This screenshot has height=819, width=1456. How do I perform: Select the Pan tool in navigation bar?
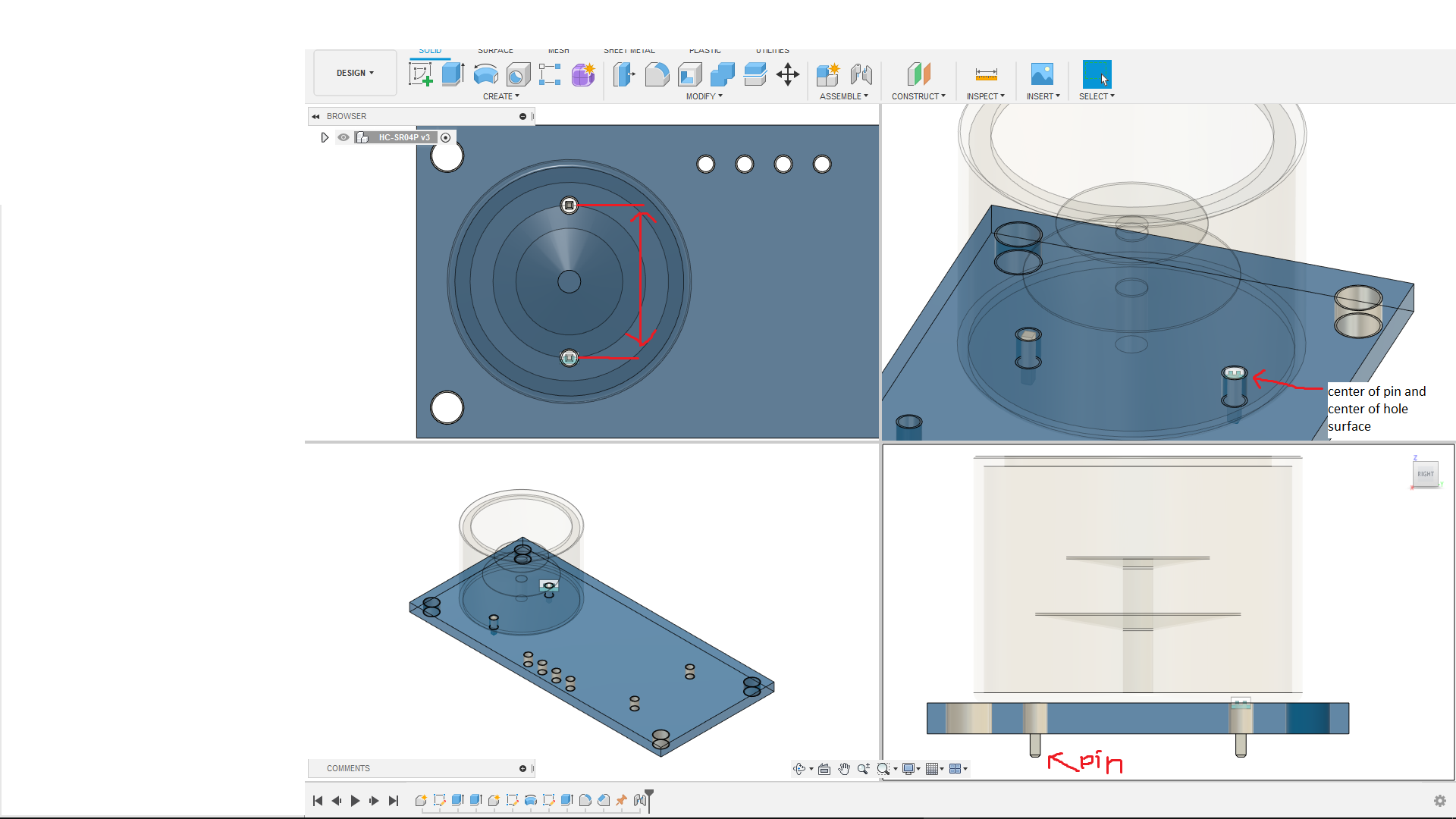(x=844, y=768)
